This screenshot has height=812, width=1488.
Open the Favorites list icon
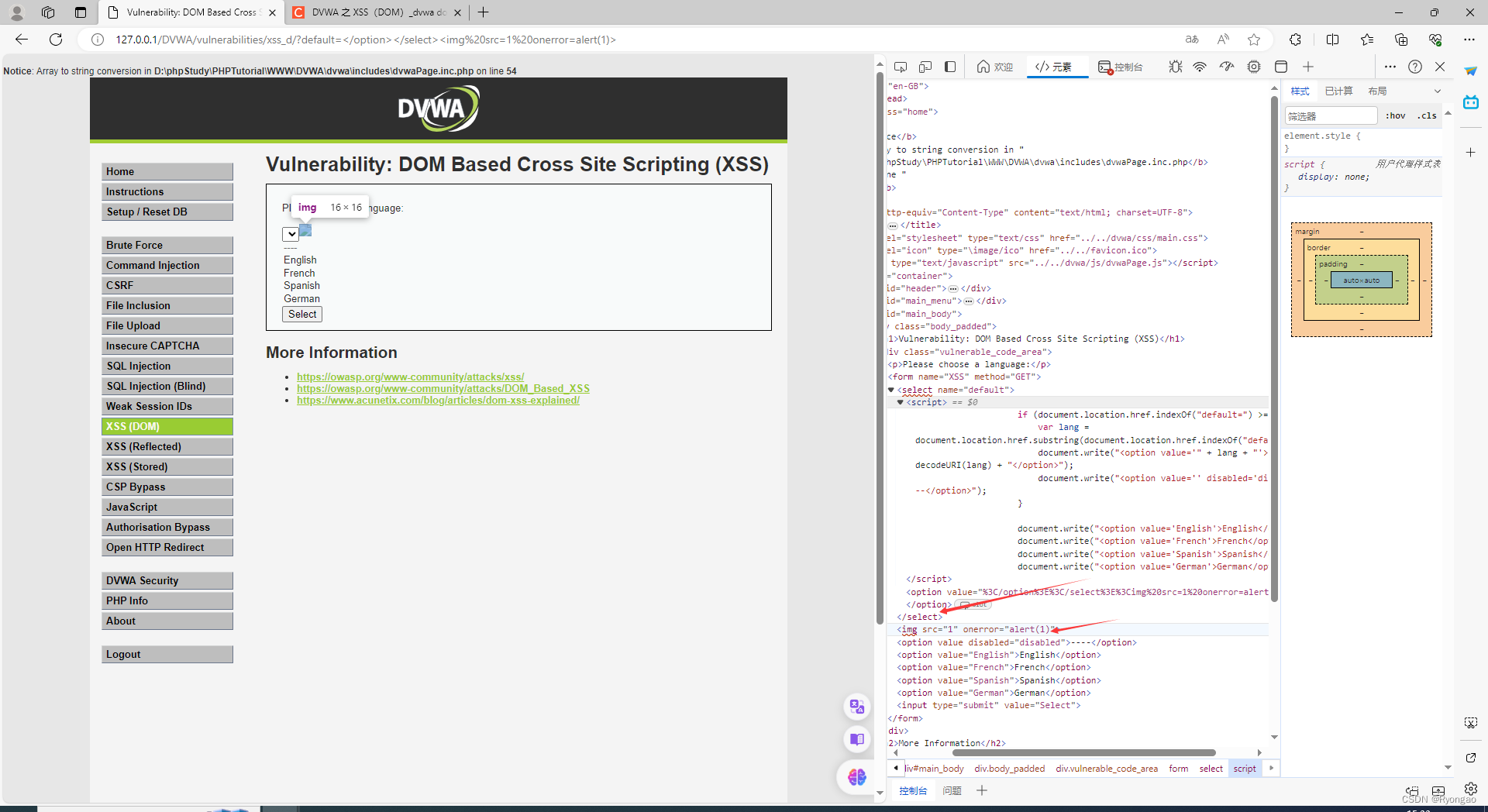[x=1367, y=40]
